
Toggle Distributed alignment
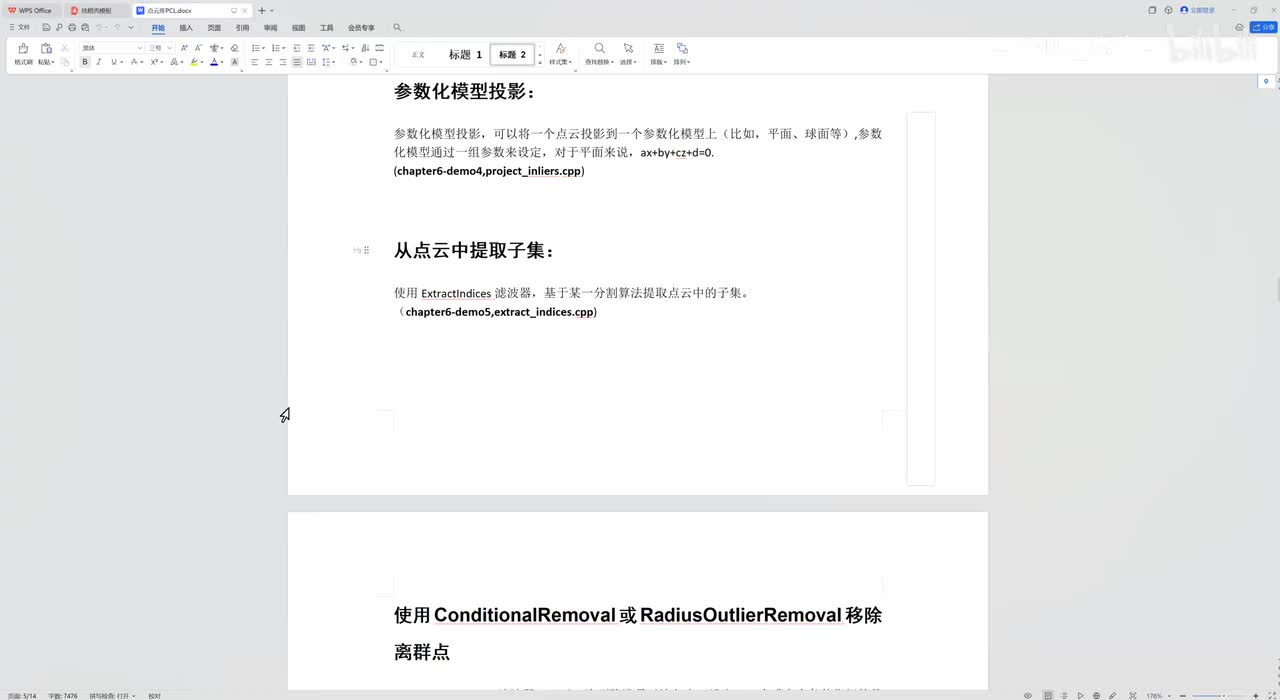pyautogui.click(x=311, y=62)
